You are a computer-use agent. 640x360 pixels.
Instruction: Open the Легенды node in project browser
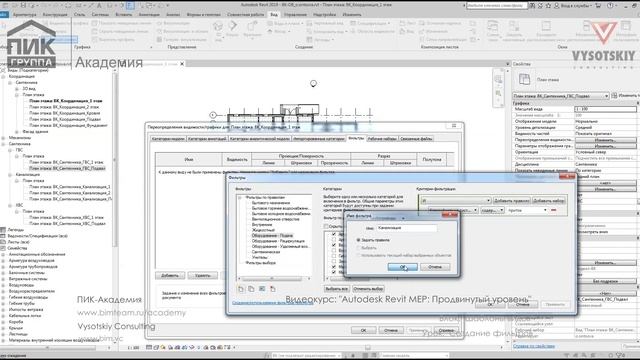click(x=16, y=230)
